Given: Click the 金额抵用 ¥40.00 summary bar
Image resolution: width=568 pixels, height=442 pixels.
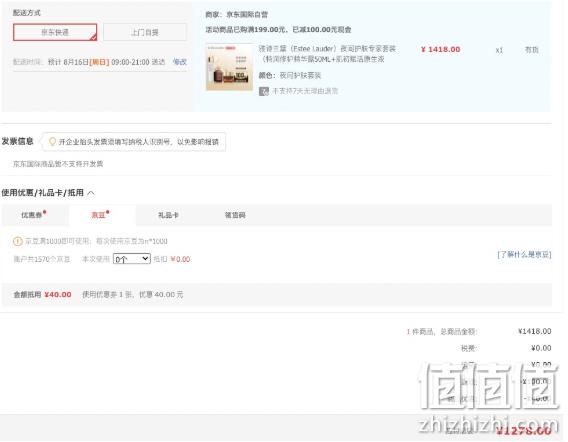Looking at the screenshot, I should tap(277, 295).
